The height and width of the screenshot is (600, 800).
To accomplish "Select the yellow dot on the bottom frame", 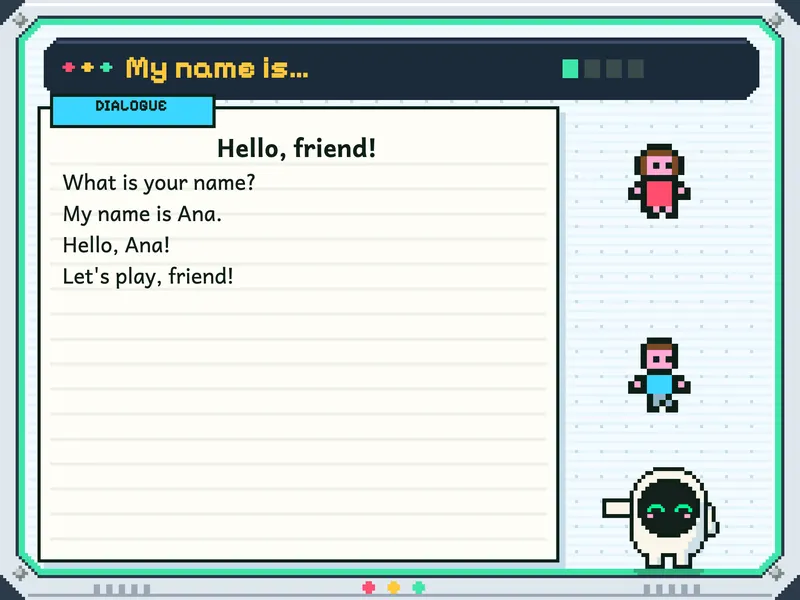I will 393,588.
